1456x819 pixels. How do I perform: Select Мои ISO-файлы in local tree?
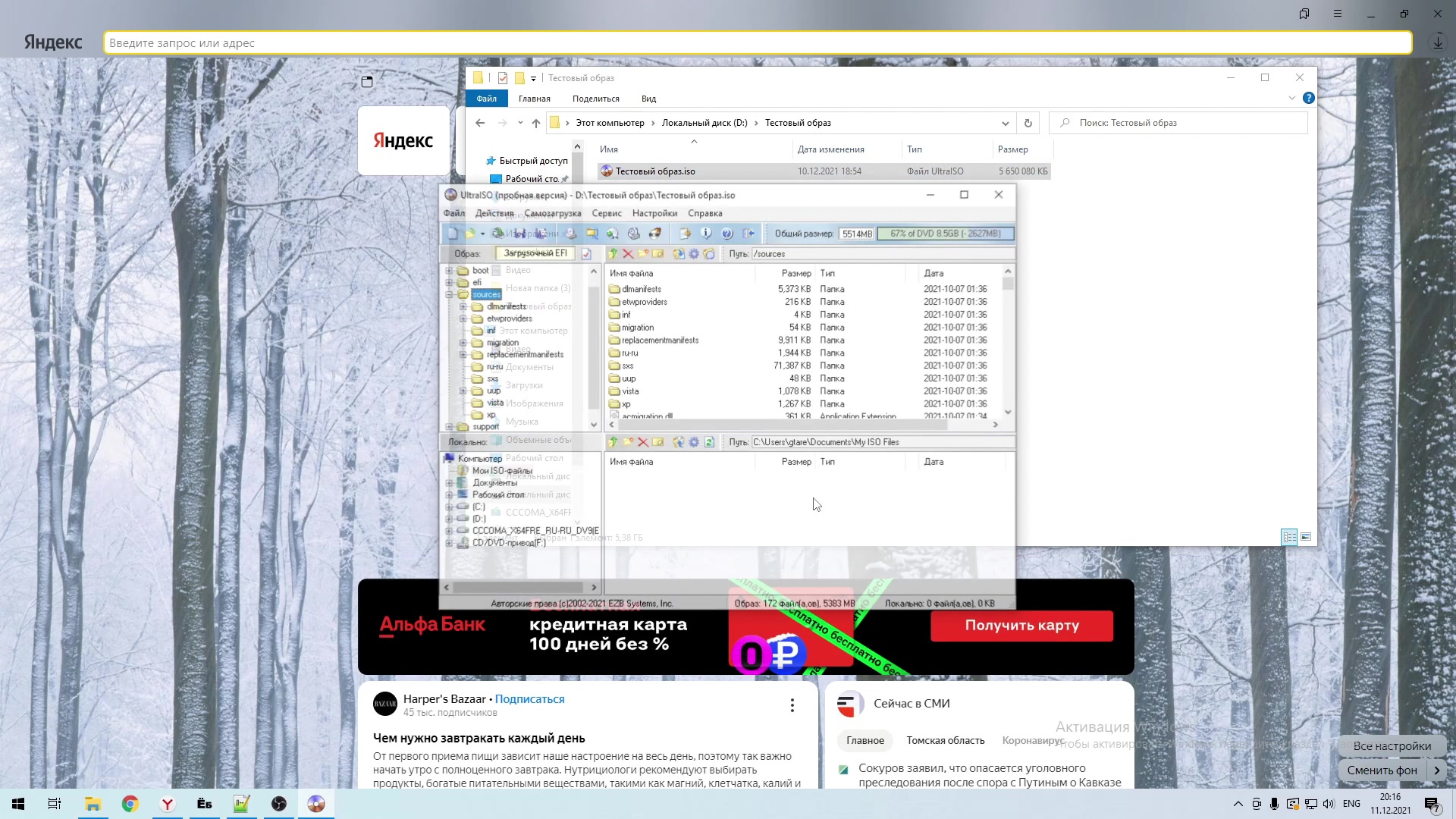(x=502, y=471)
